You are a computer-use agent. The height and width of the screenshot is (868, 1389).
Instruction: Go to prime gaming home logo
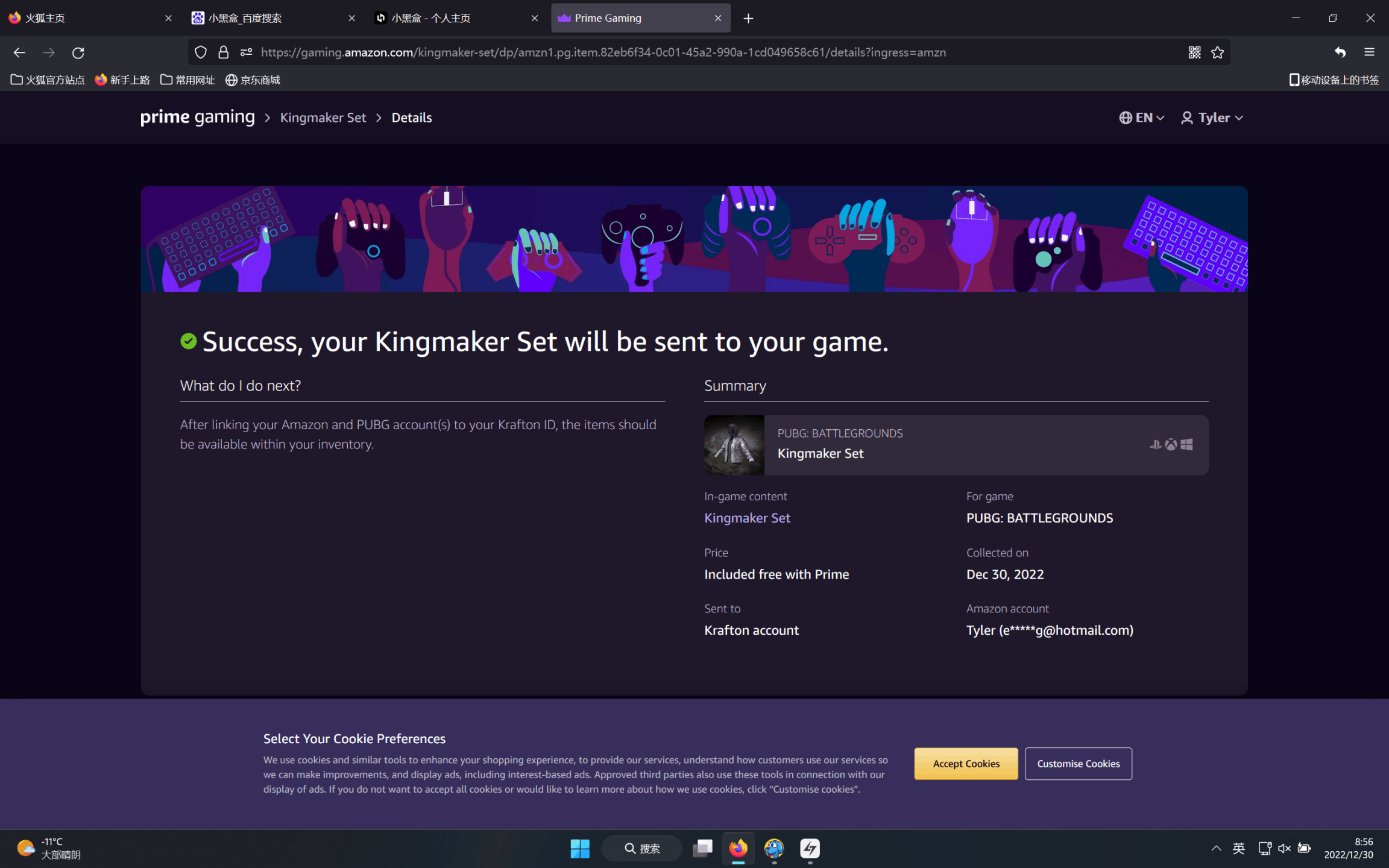pyautogui.click(x=198, y=117)
